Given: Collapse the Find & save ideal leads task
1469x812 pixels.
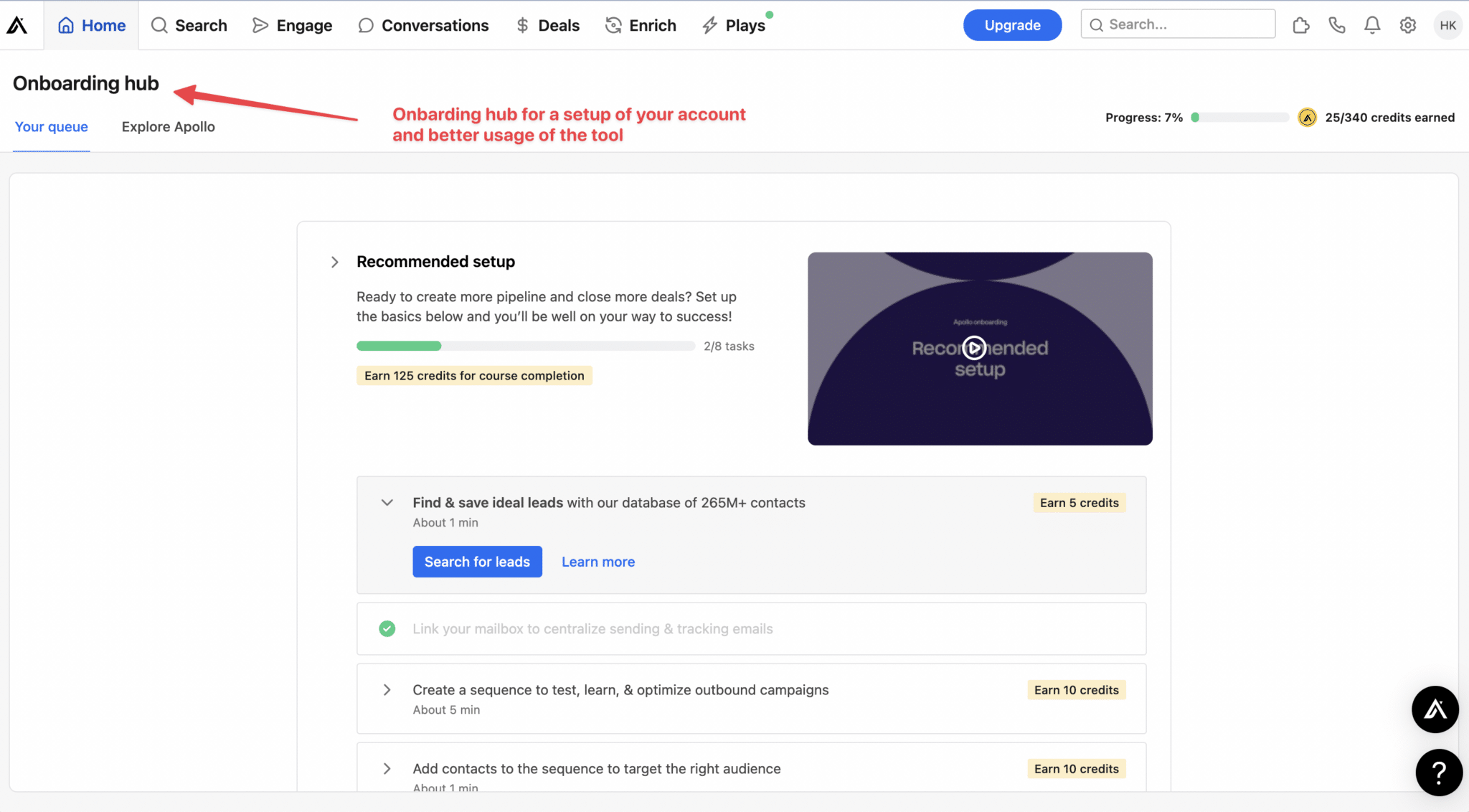Looking at the screenshot, I should coord(387,502).
